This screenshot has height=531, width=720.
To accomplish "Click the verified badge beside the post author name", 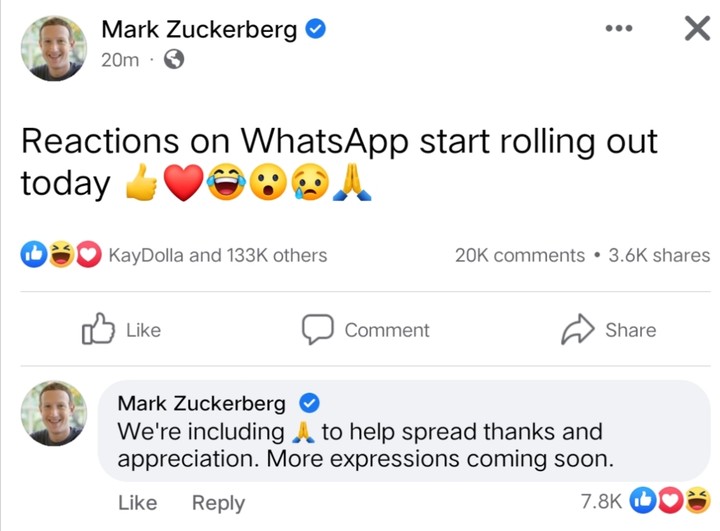I will (314, 29).
